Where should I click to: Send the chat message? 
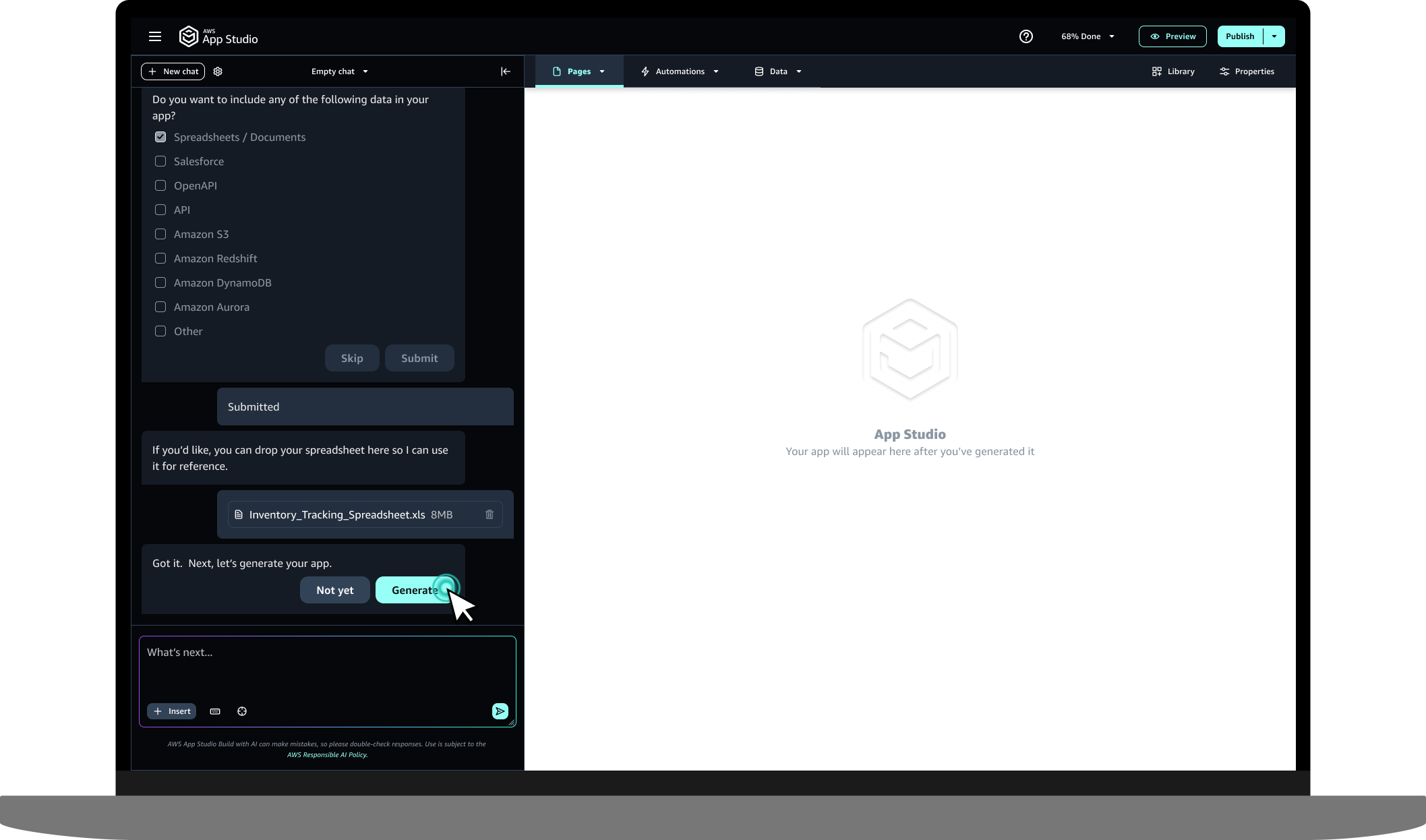click(x=500, y=711)
